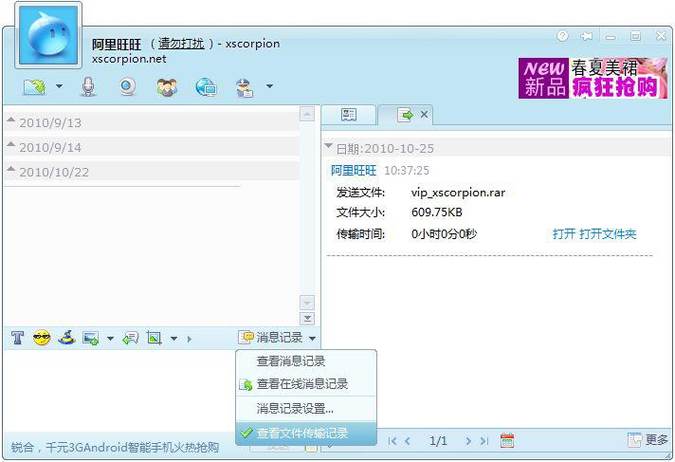
Task: Start a webcam video chat
Action: tap(127, 87)
